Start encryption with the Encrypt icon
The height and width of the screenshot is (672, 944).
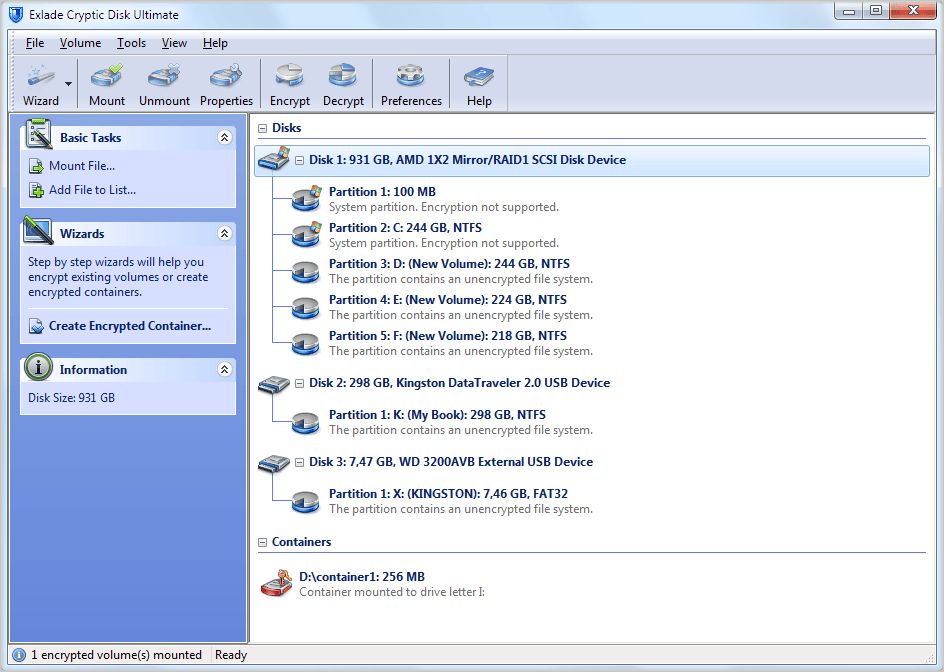(289, 83)
